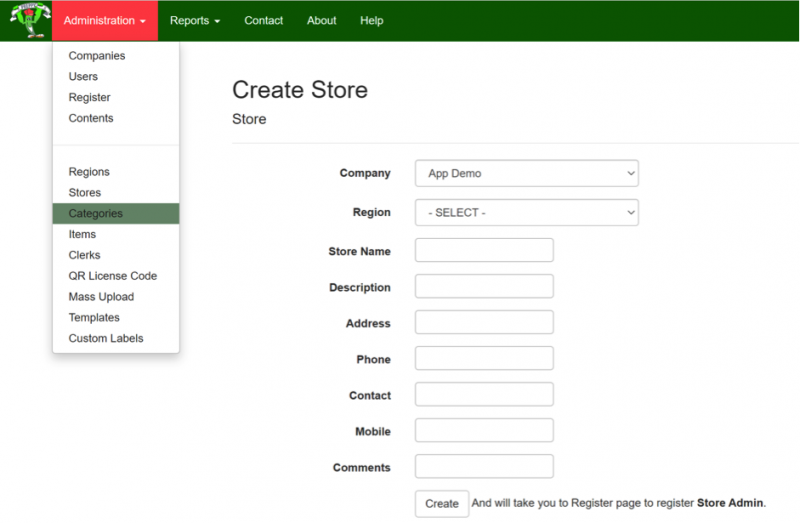Expand the Reports navigation dropdown
800x523 pixels.
pos(194,21)
